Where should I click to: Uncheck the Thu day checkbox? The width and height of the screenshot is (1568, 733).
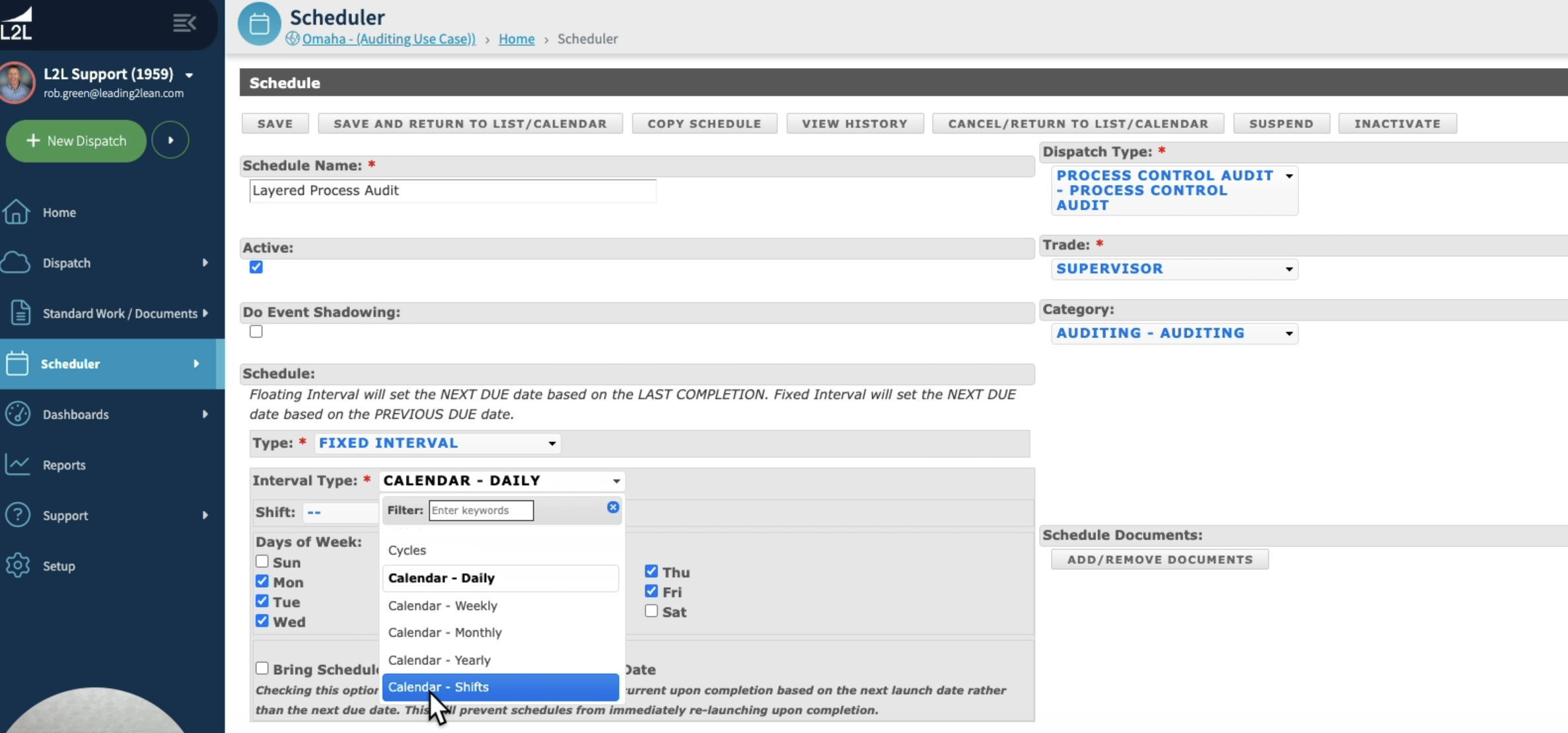[651, 571]
